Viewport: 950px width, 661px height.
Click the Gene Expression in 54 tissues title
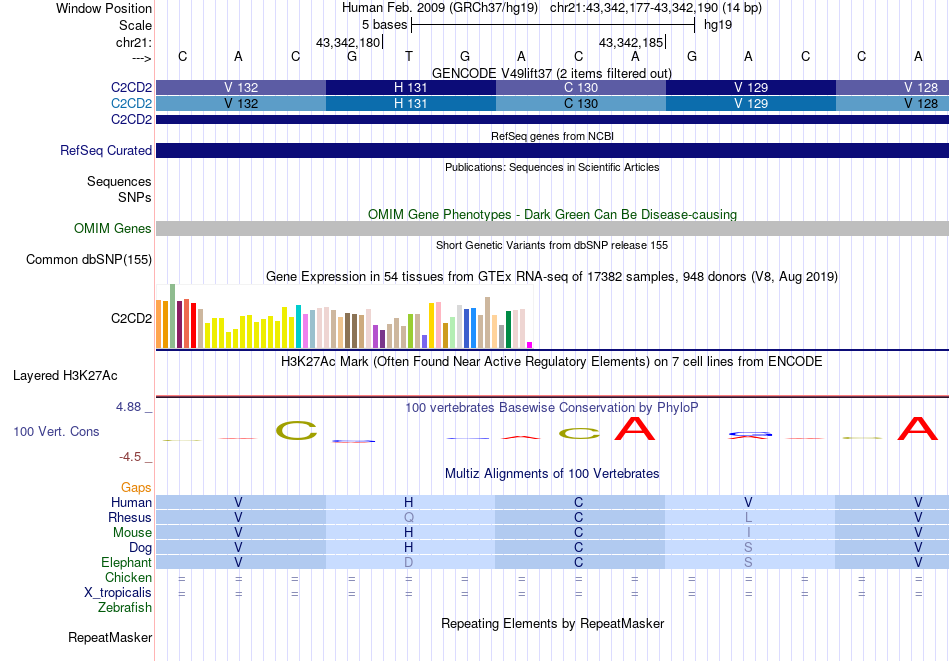552,277
